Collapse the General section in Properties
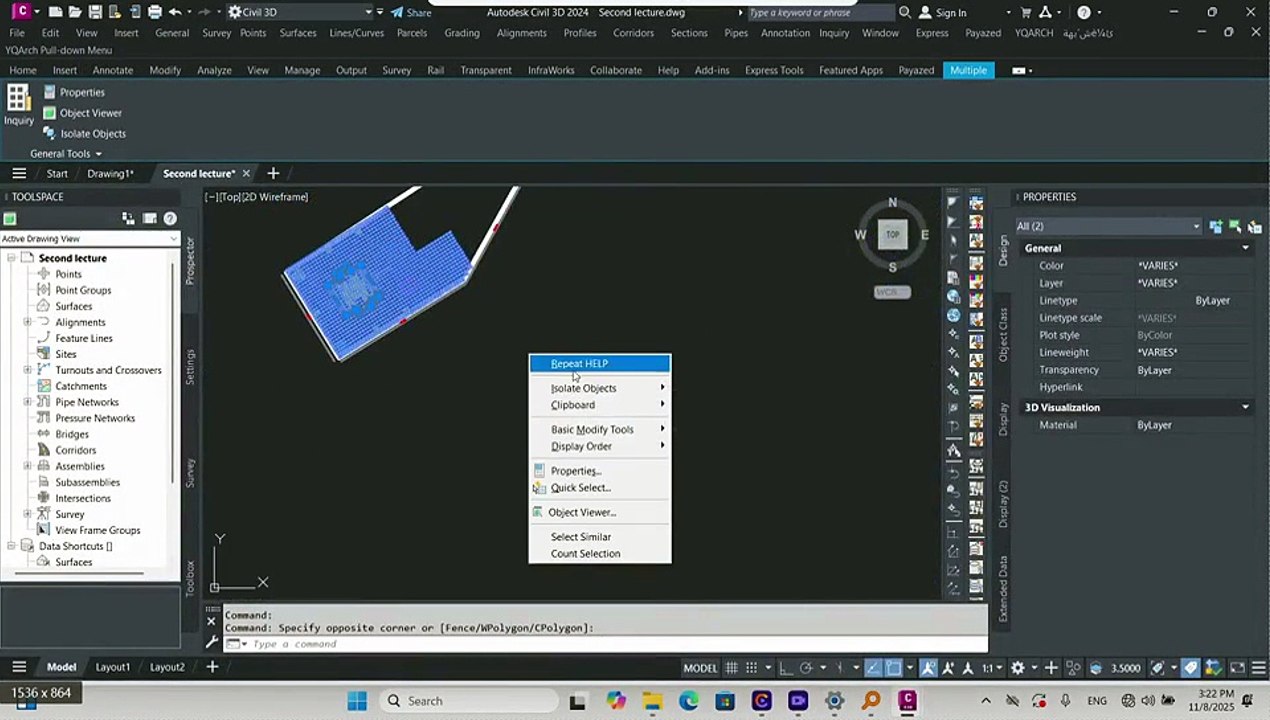Image resolution: width=1270 pixels, height=720 pixels. [1245, 248]
